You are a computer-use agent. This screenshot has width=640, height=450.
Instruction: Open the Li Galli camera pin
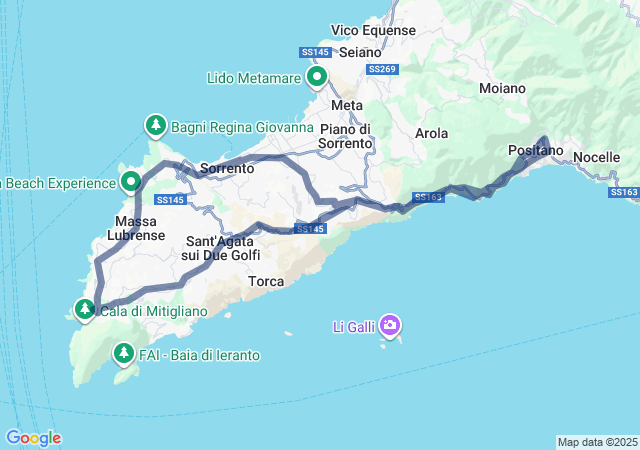click(x=390, y=326)
